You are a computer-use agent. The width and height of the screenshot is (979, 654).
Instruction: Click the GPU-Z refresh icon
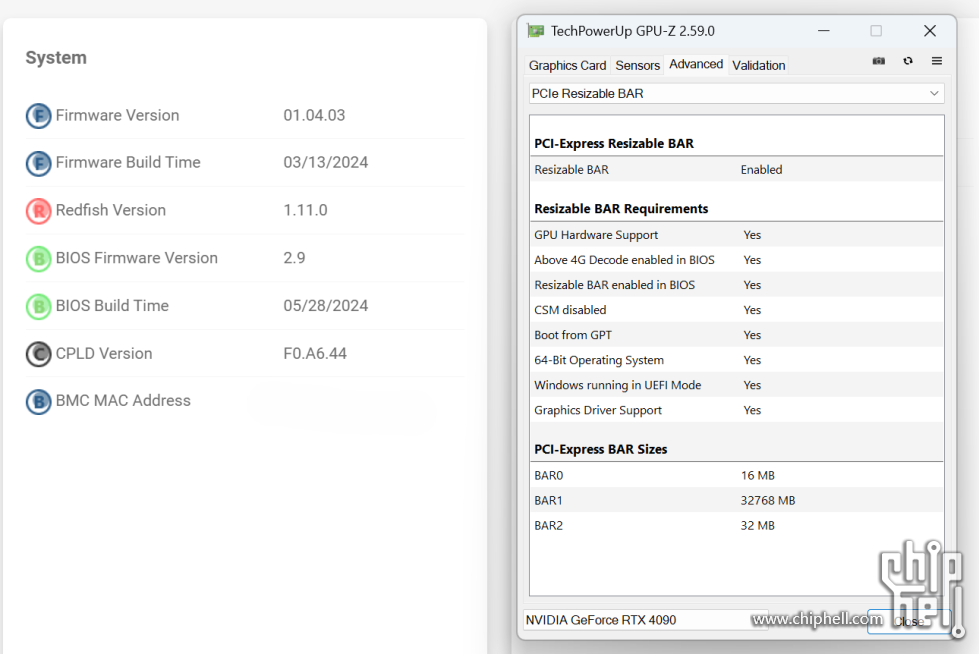[908, 61]
